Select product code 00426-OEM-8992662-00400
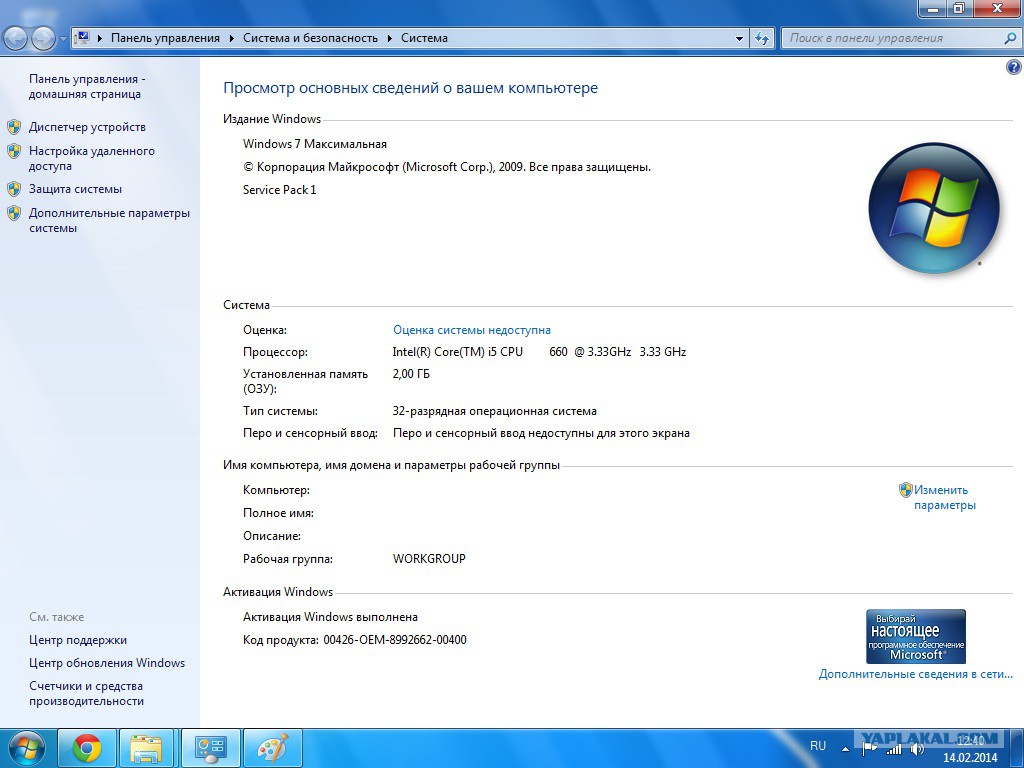 tap(395, 639)
